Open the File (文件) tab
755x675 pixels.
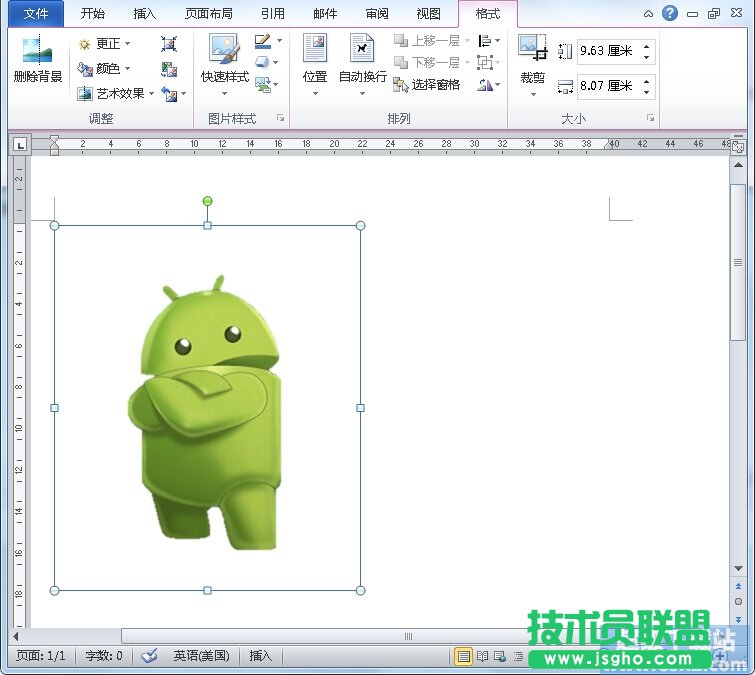coord(36,14)
